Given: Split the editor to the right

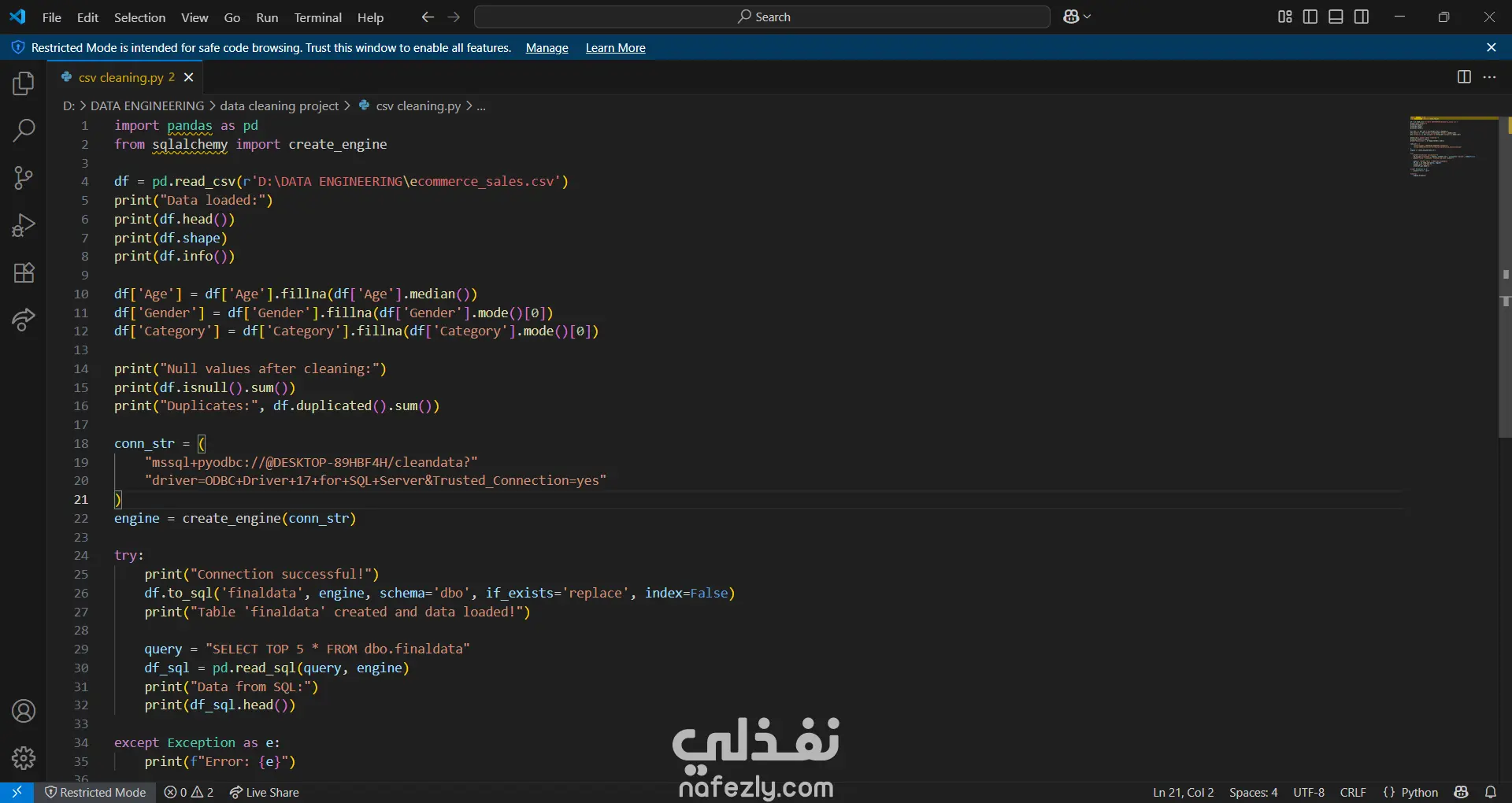Looking at the screenshot, I should pos(1464,77).
